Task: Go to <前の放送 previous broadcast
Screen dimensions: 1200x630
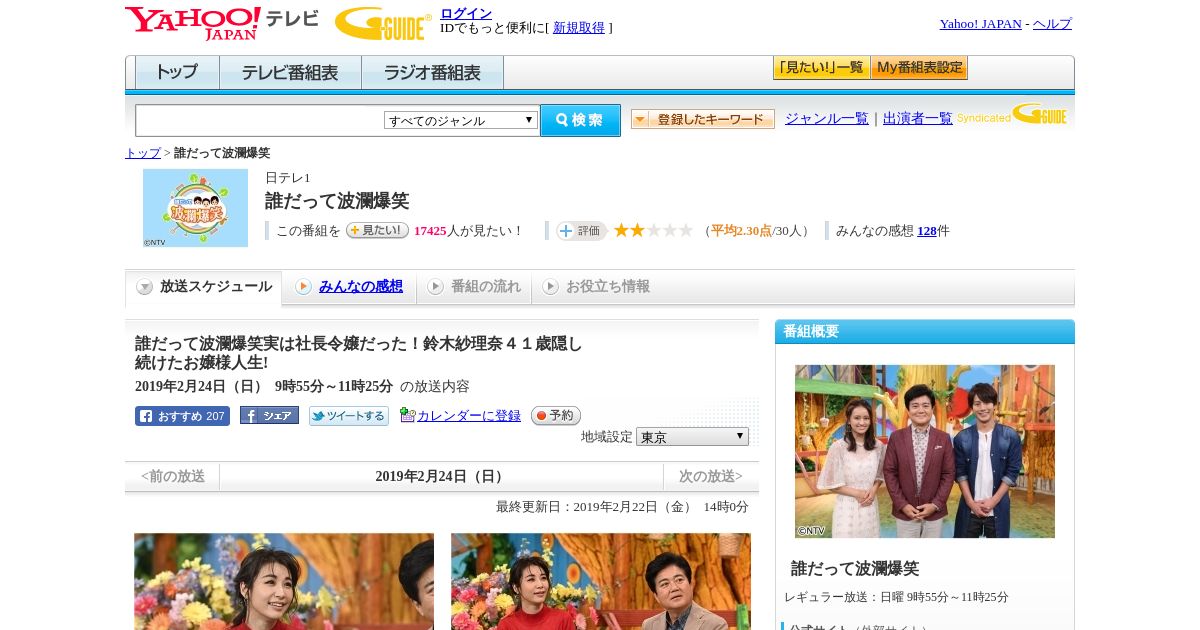Action: pyautogui.click(x=173, y=477)
